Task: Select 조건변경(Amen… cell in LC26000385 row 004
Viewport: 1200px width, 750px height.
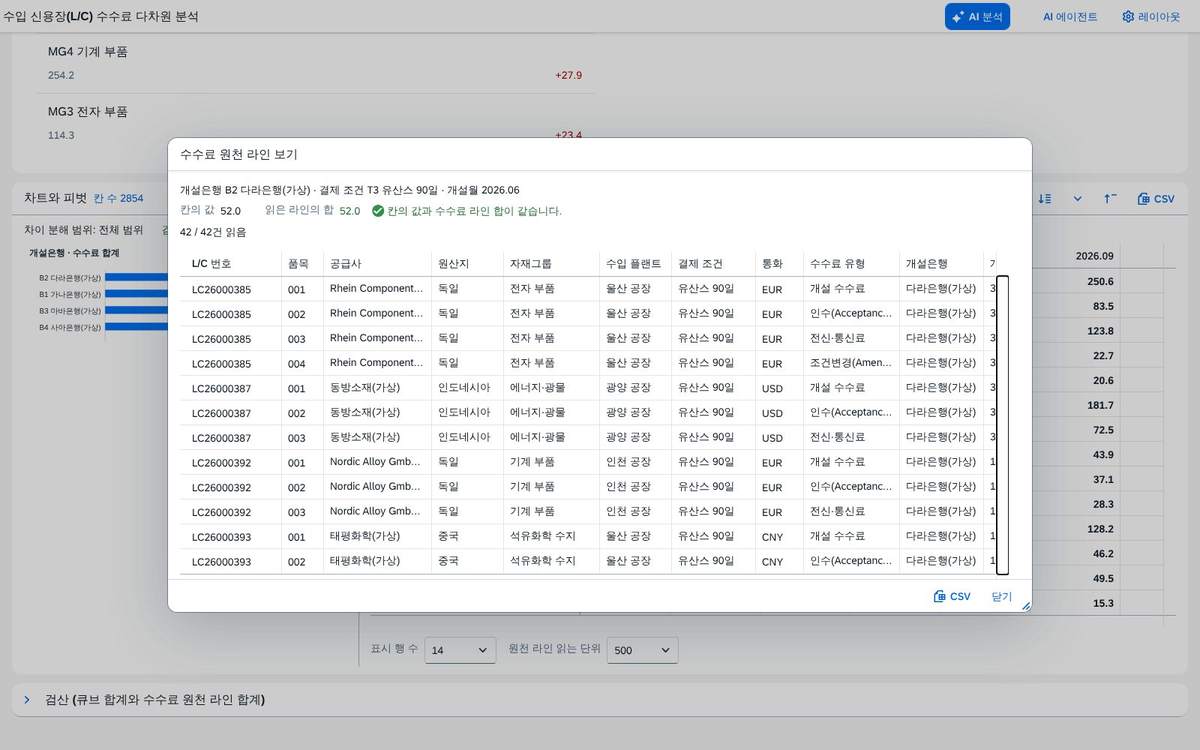Action: click(851, 363)
